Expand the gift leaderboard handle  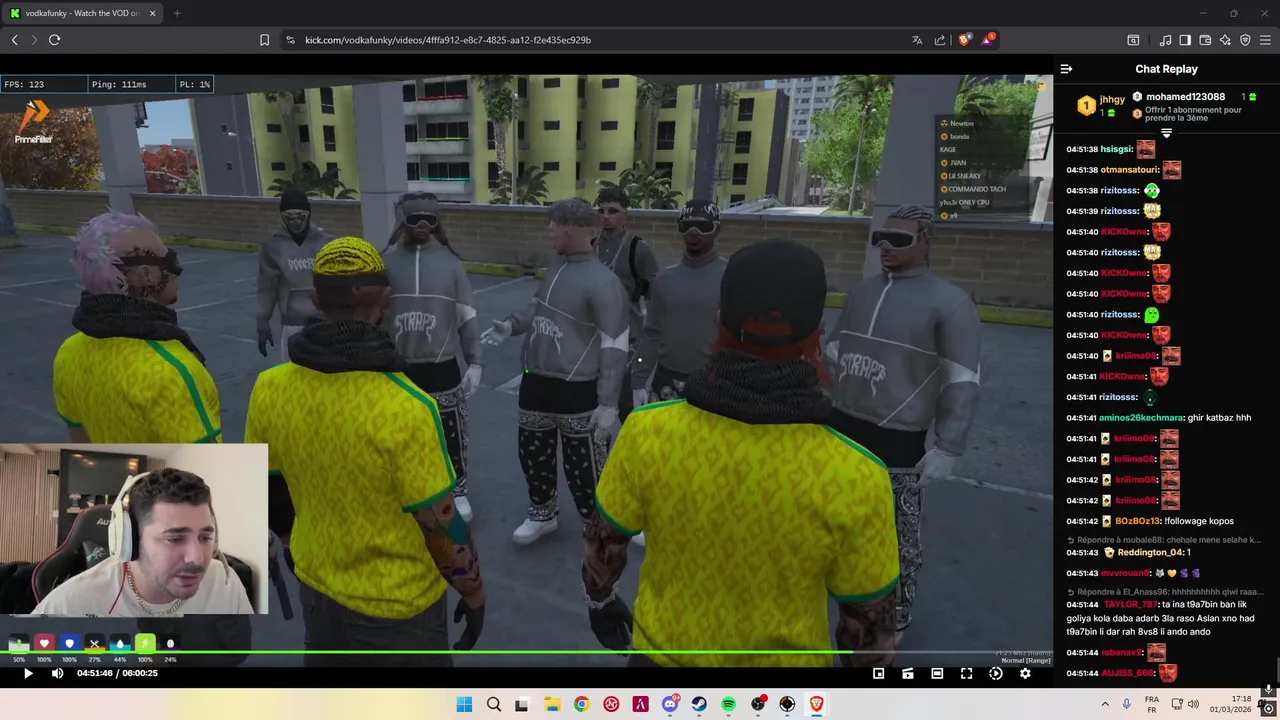point(1166,133)
